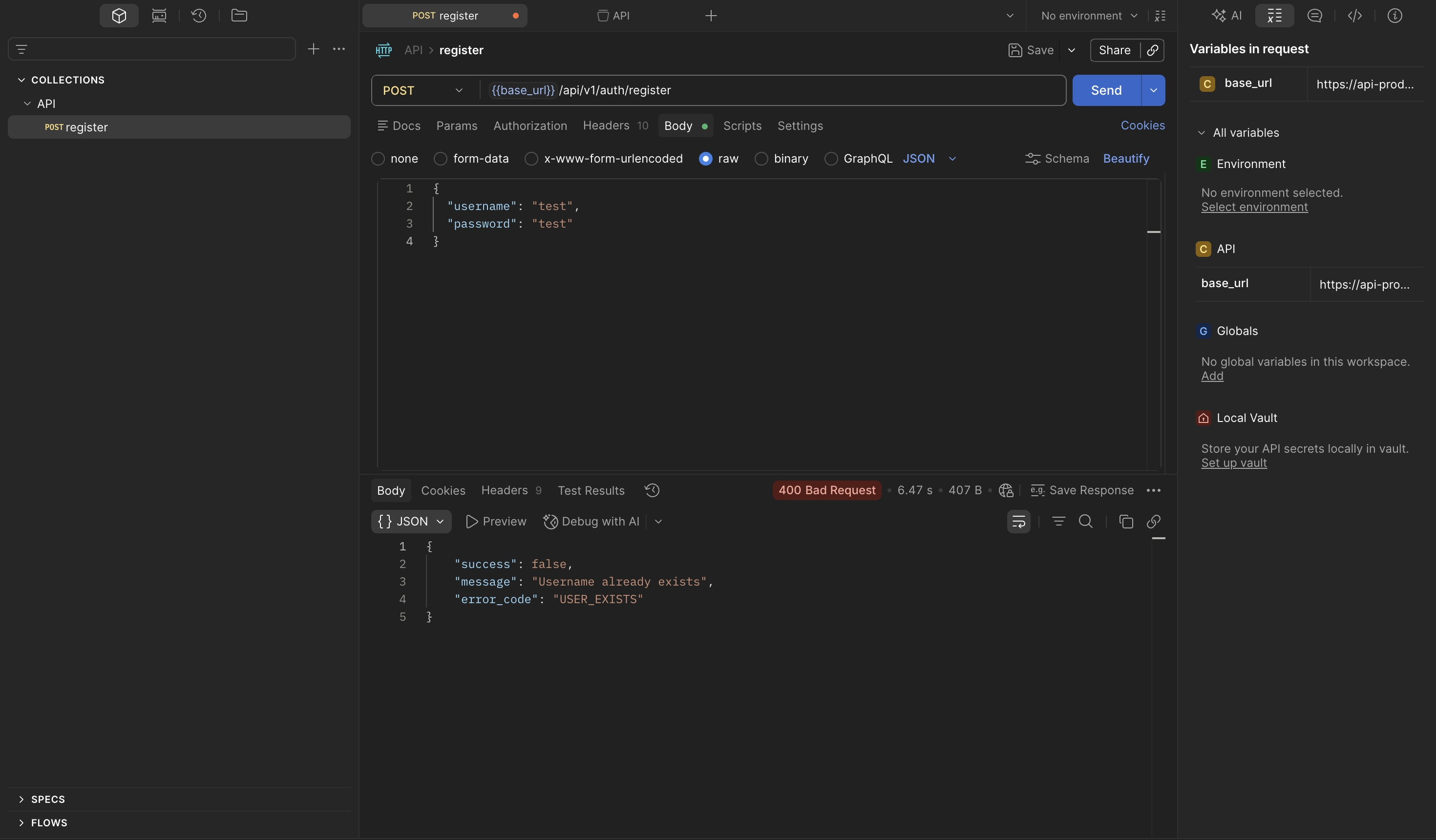
Task: Open the POST method dropdown
Action: click(422, 90)
